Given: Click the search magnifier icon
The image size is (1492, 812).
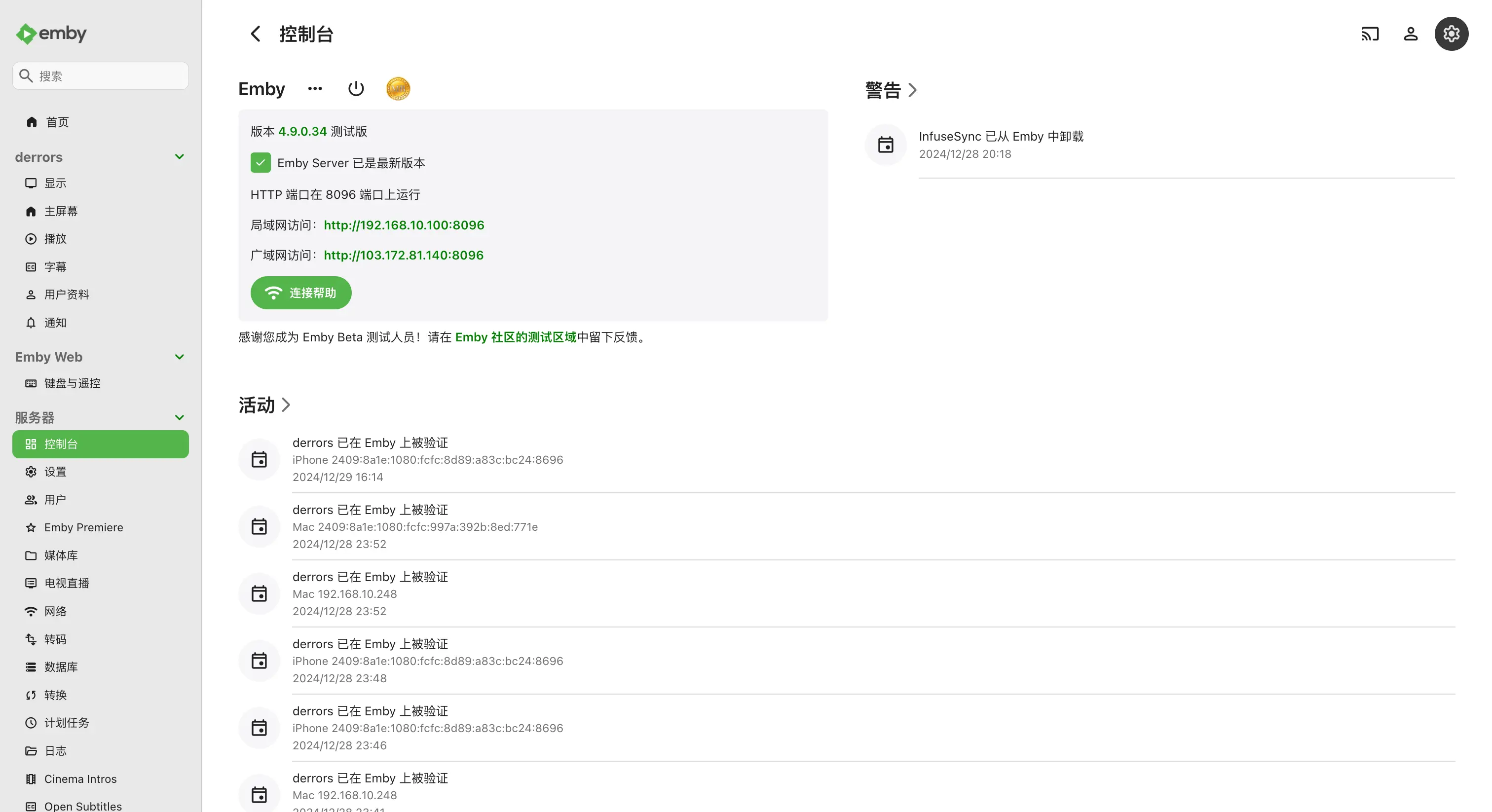Looking at the screenshot, I should click(x=26, y=76).
